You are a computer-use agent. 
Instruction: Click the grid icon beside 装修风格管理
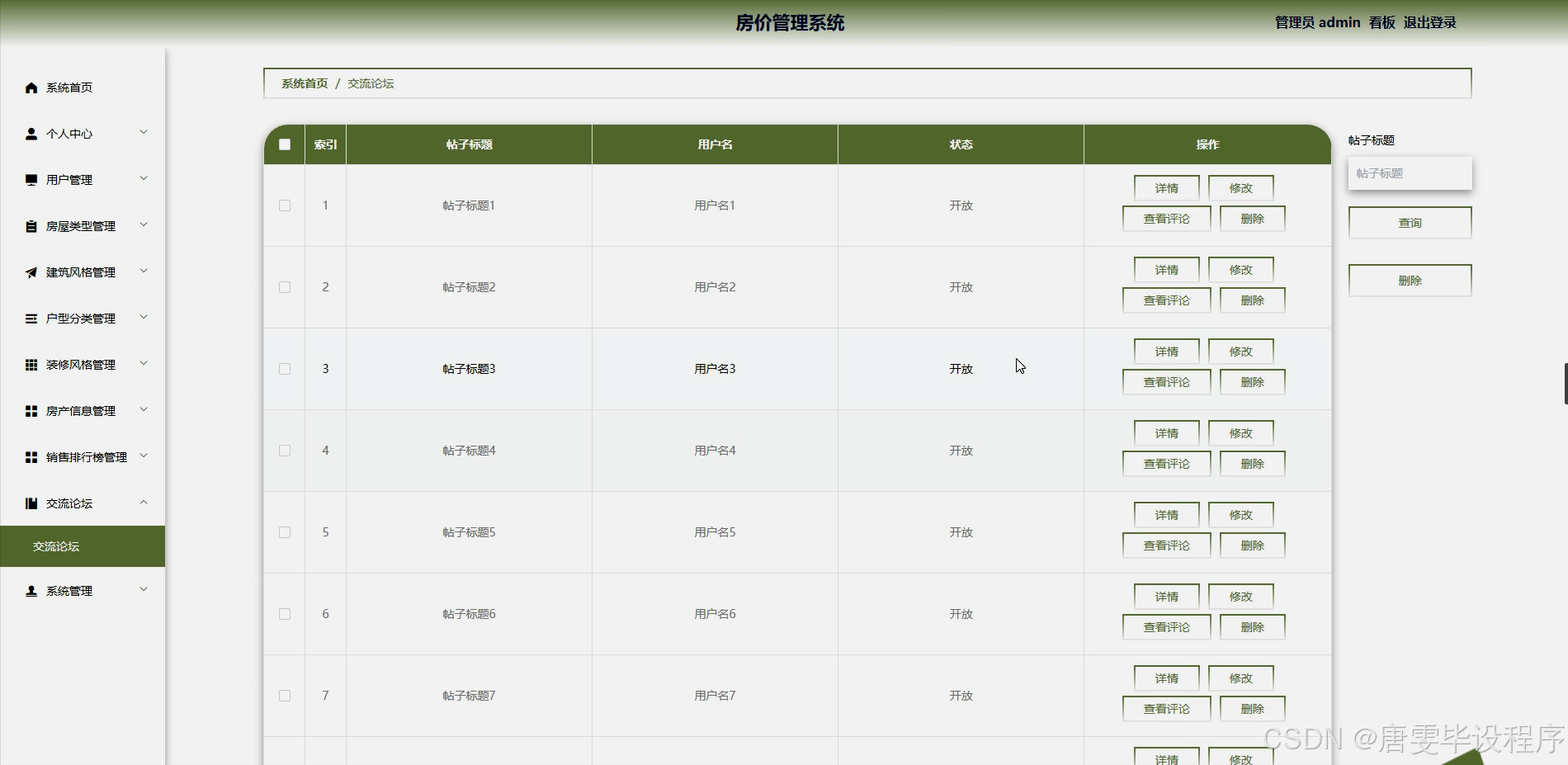[31, 365]
